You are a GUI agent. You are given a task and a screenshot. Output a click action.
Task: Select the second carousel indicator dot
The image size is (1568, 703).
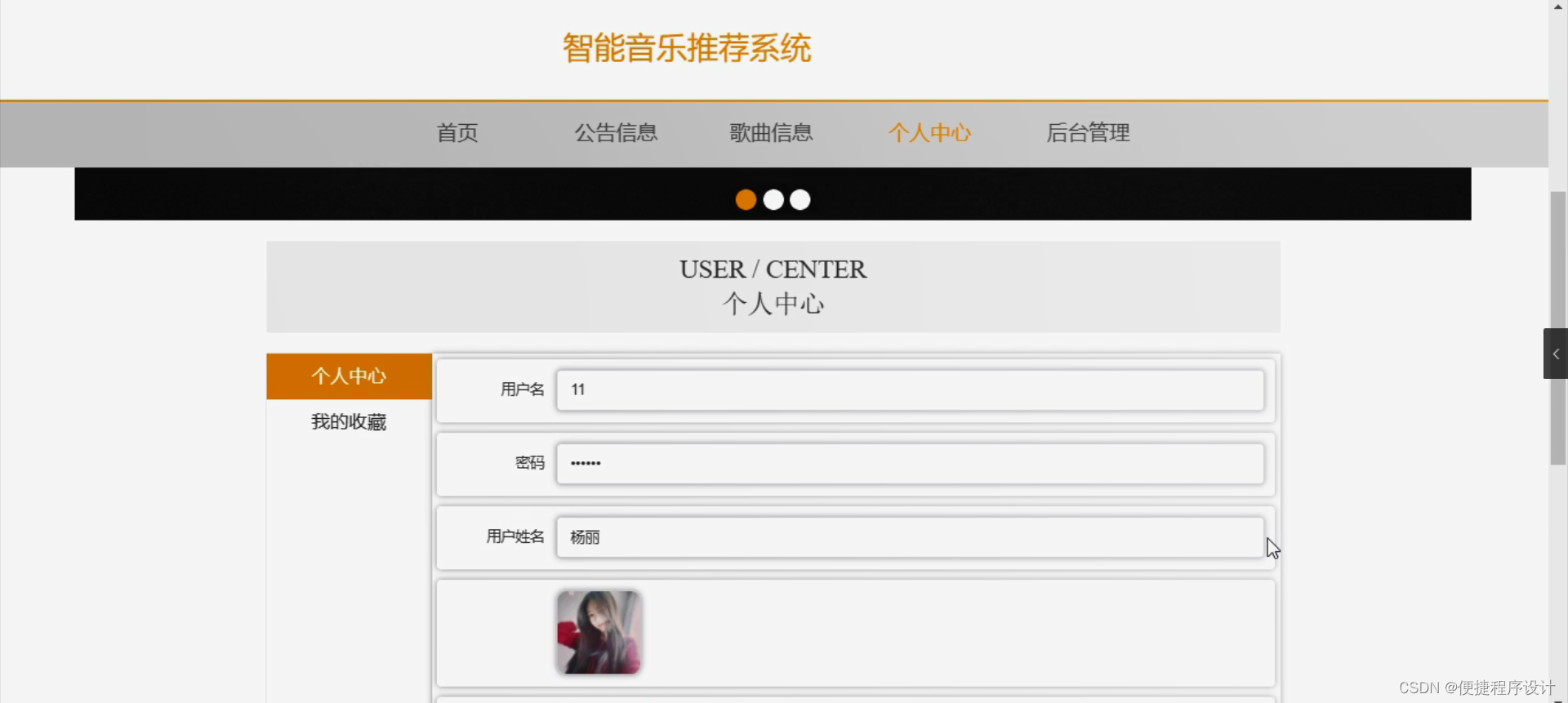tap(773, 199)
